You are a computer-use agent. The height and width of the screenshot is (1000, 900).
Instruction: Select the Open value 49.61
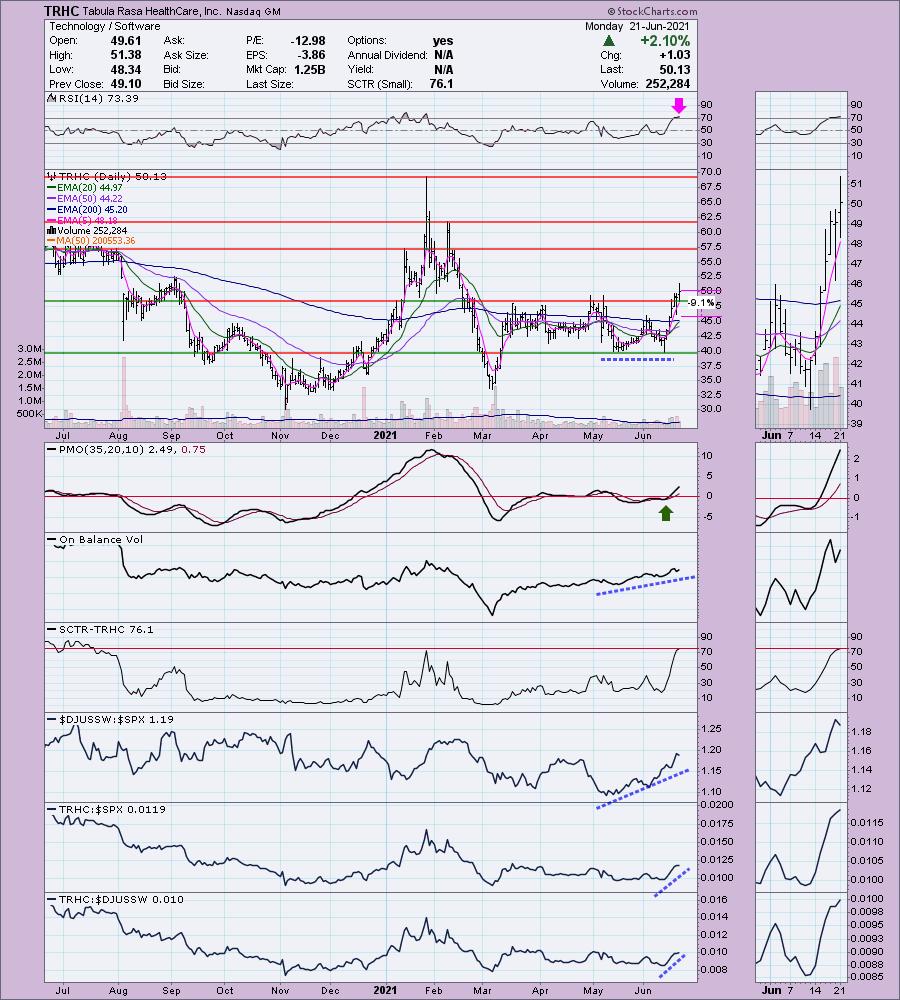[125, 40]
